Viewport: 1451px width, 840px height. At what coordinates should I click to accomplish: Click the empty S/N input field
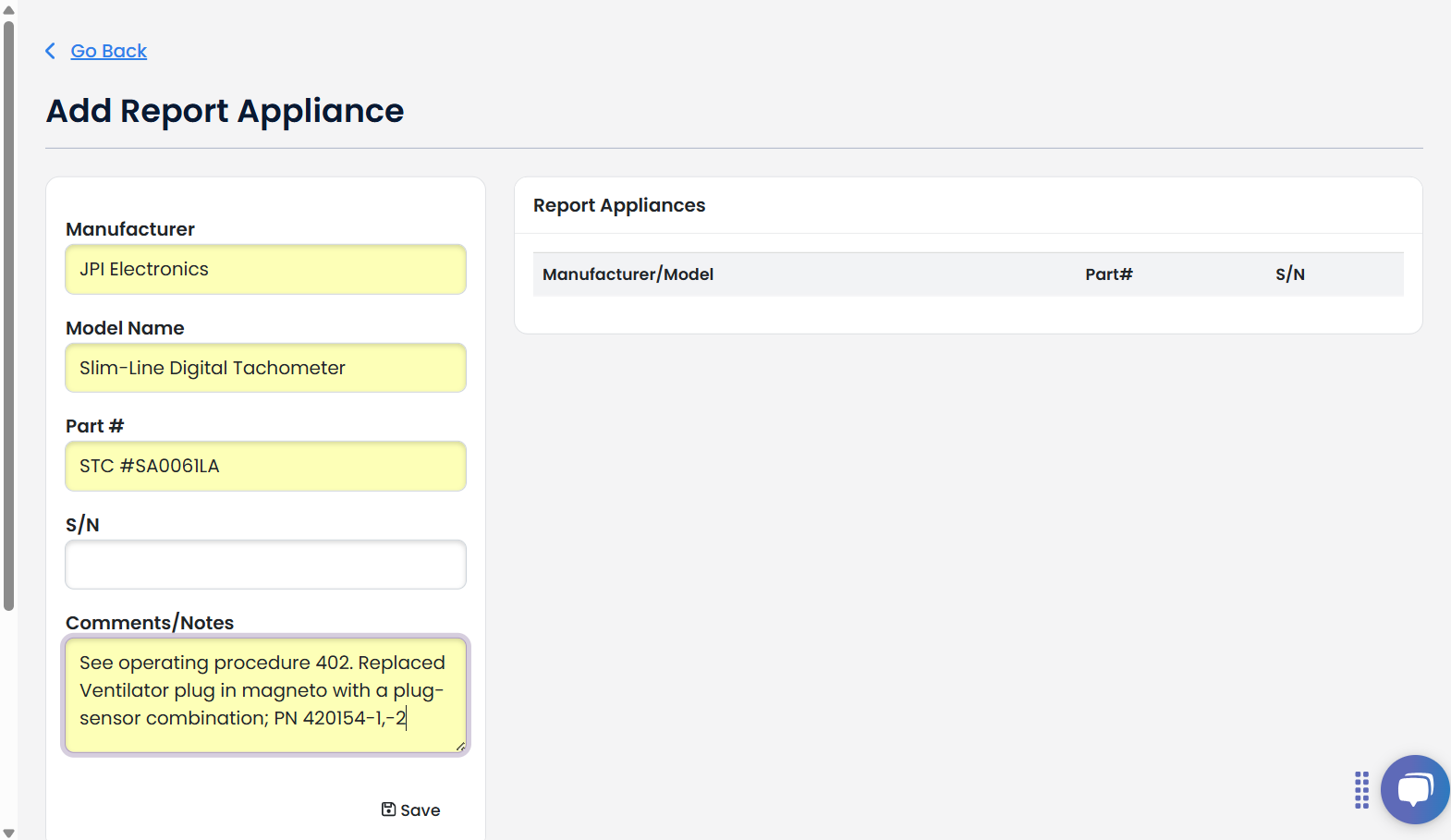(265, 565)
